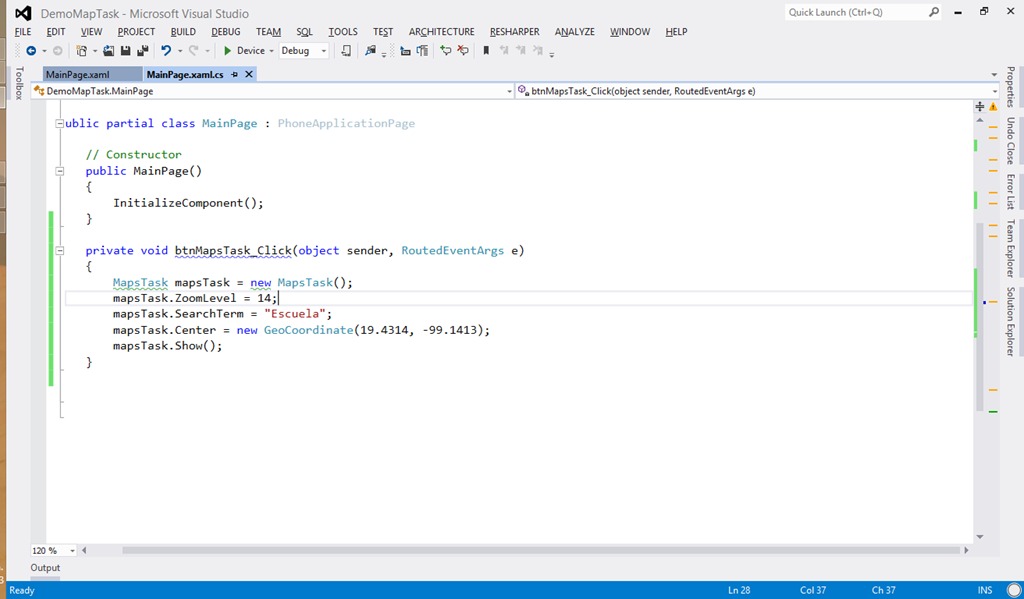Toggle a bookmark with the flag icon
Image resolution: width=1024 pixels, height=599 pixels.
coord(485,49)
